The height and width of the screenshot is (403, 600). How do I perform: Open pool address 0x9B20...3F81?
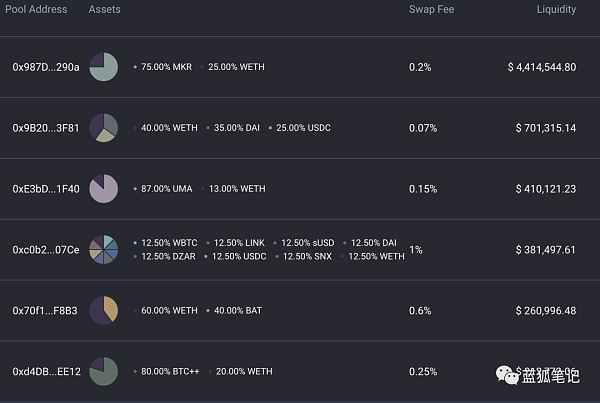coord(45,128)
